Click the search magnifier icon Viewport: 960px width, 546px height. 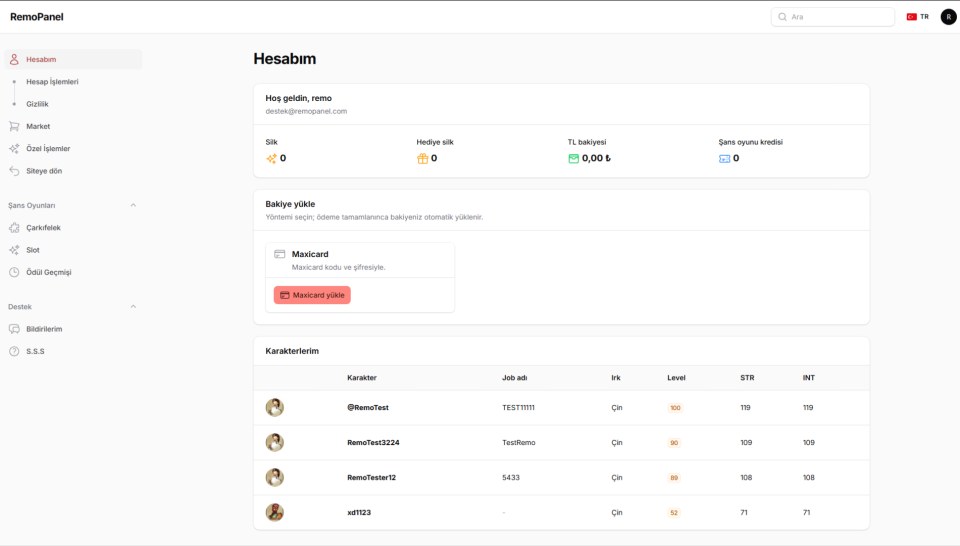[x=782, y=17]
